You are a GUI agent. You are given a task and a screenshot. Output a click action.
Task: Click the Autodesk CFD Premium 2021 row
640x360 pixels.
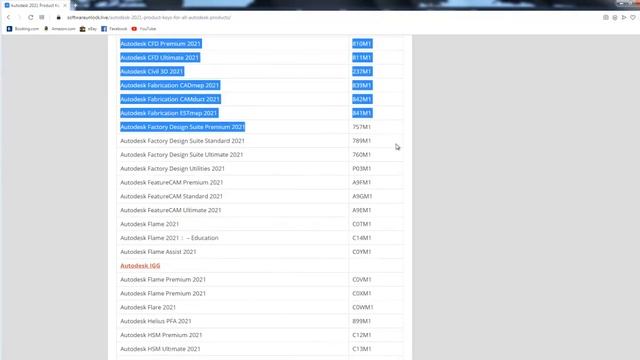tap(260, 44)
